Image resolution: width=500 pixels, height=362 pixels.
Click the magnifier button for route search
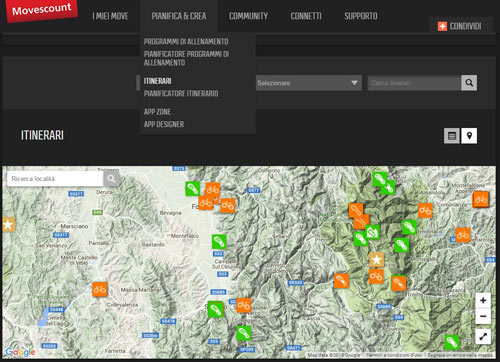pos(469,83)
